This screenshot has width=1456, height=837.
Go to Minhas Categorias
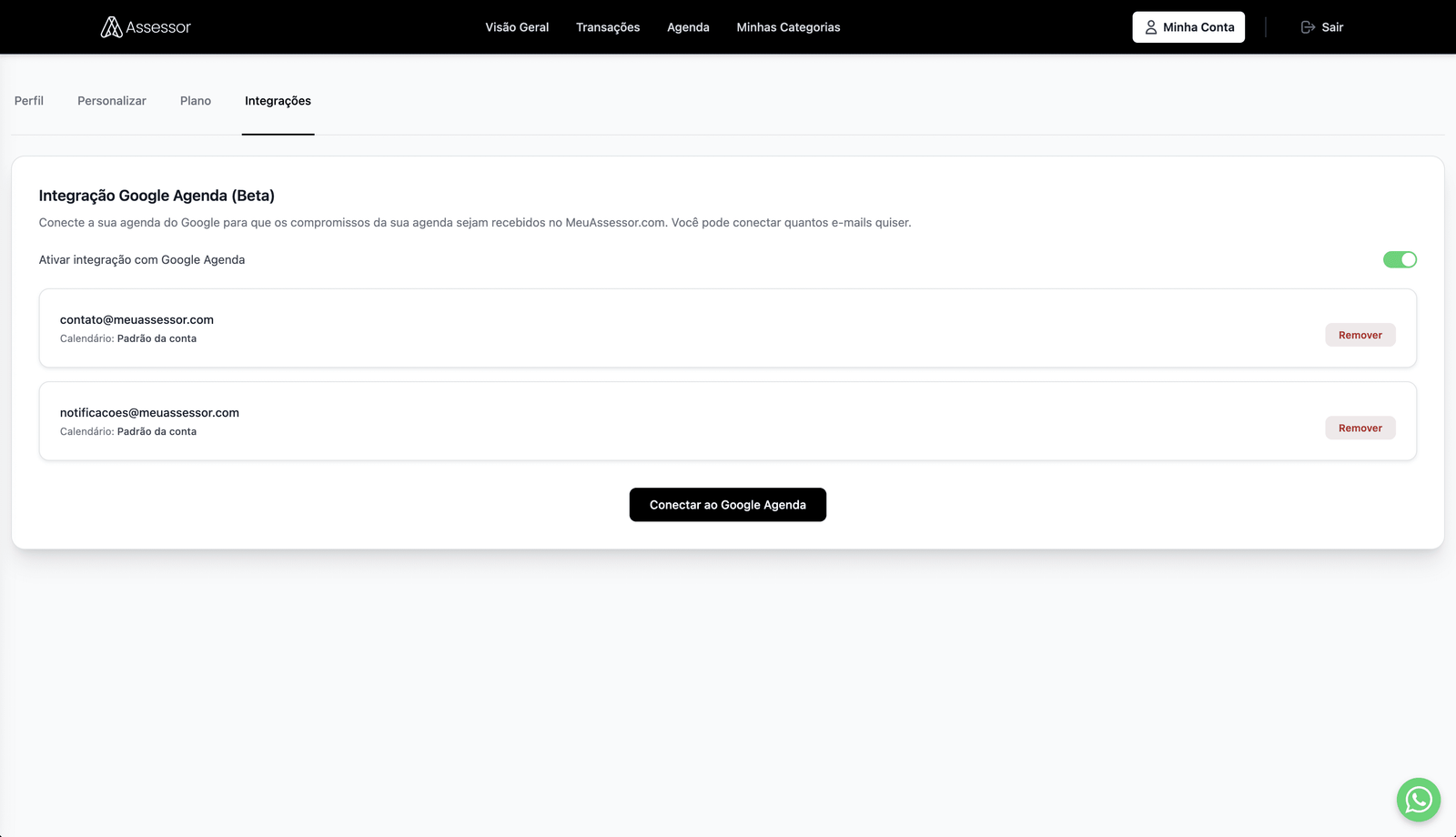pyautogui.click(x=787, y=27)
